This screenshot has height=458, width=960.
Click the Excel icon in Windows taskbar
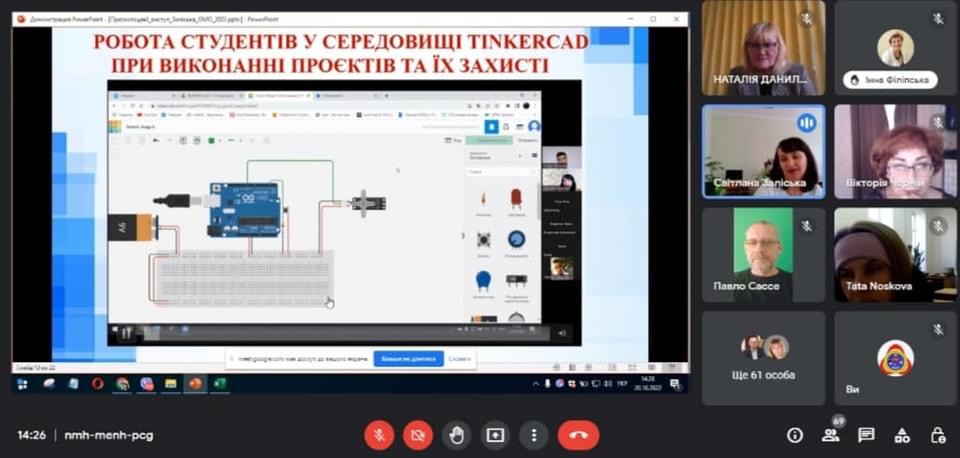pos(219,383)
